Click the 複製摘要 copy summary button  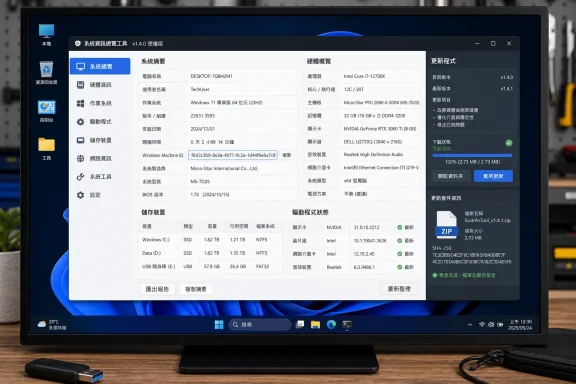(196, 289)
